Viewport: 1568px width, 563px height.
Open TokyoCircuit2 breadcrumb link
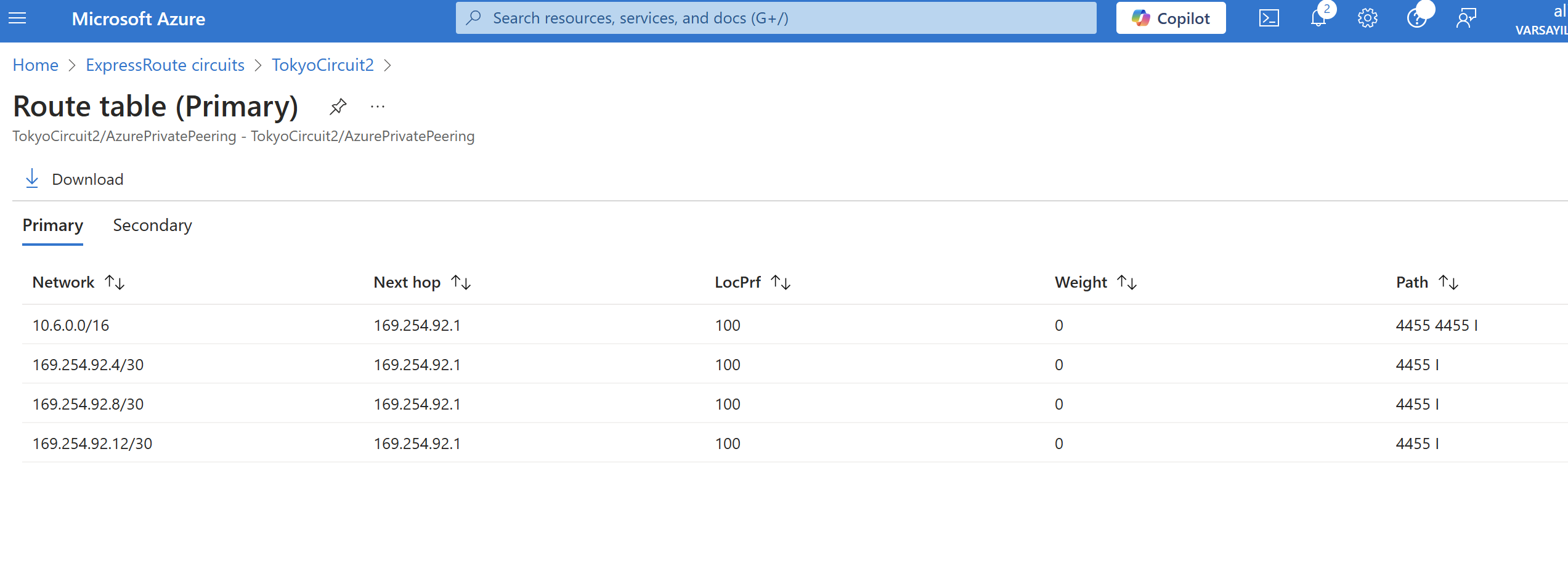323,65
